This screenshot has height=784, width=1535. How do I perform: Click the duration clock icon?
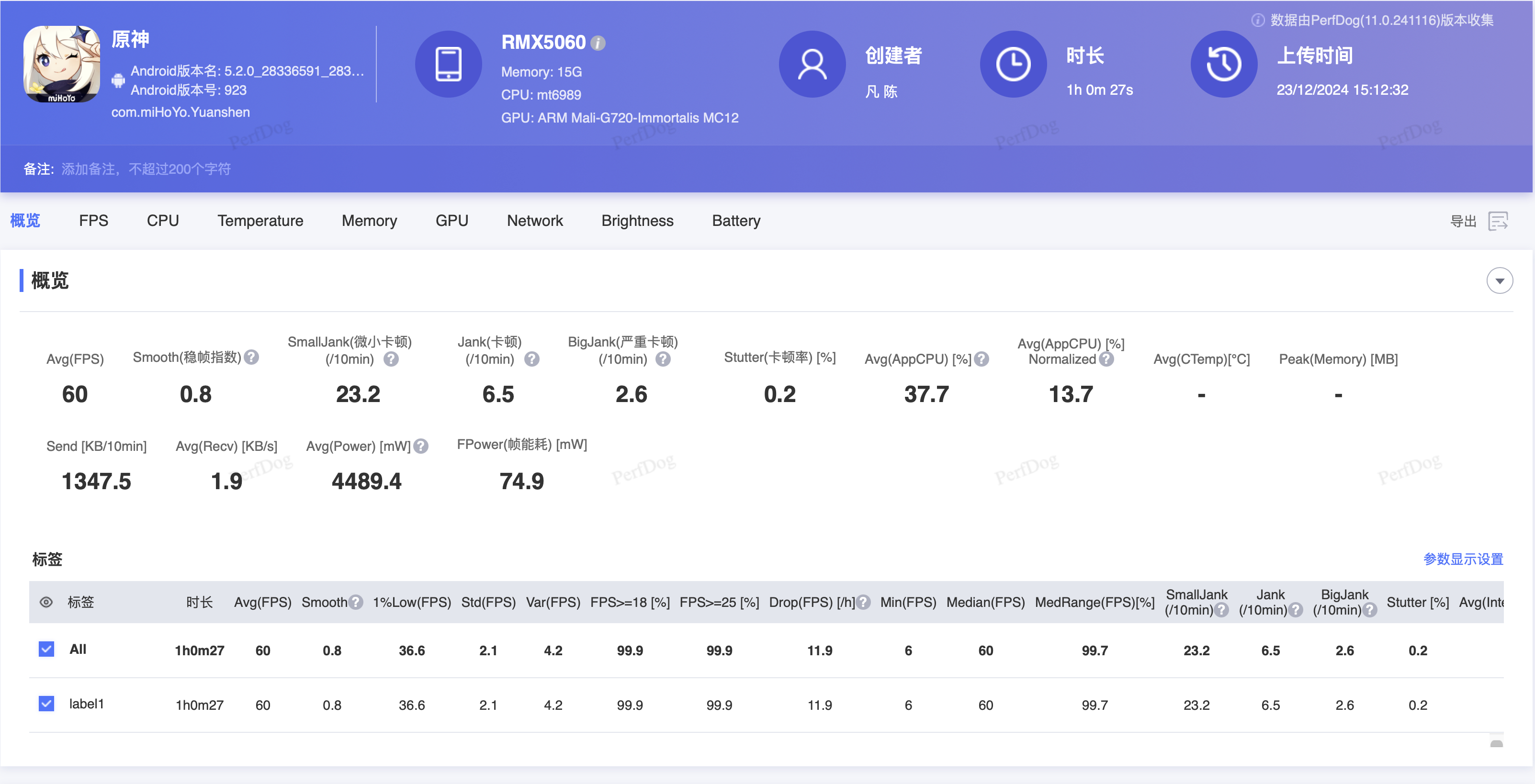tap(1013, 64)
